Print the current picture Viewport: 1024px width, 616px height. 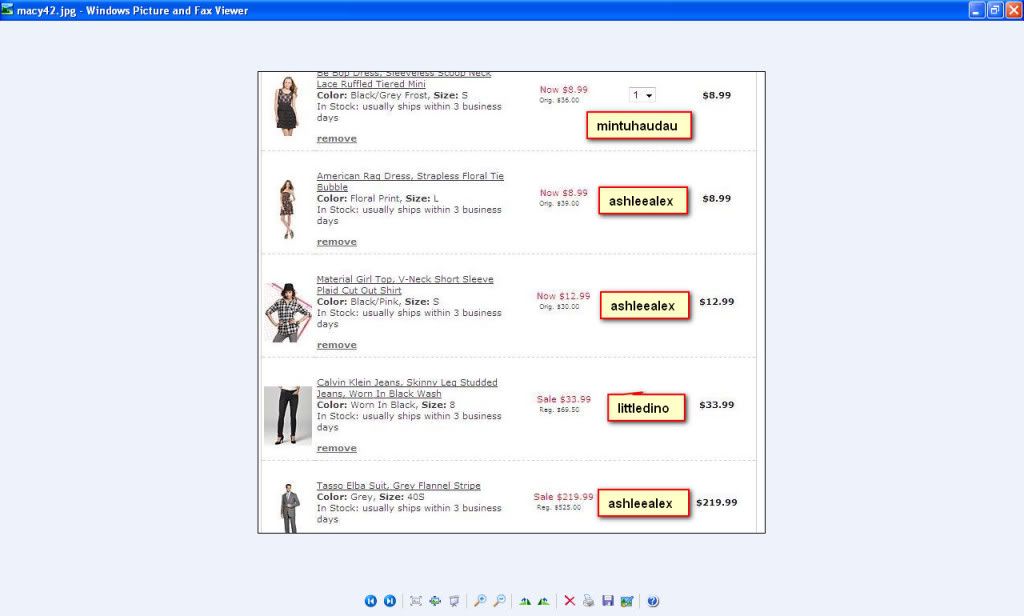tap(589, 601)
